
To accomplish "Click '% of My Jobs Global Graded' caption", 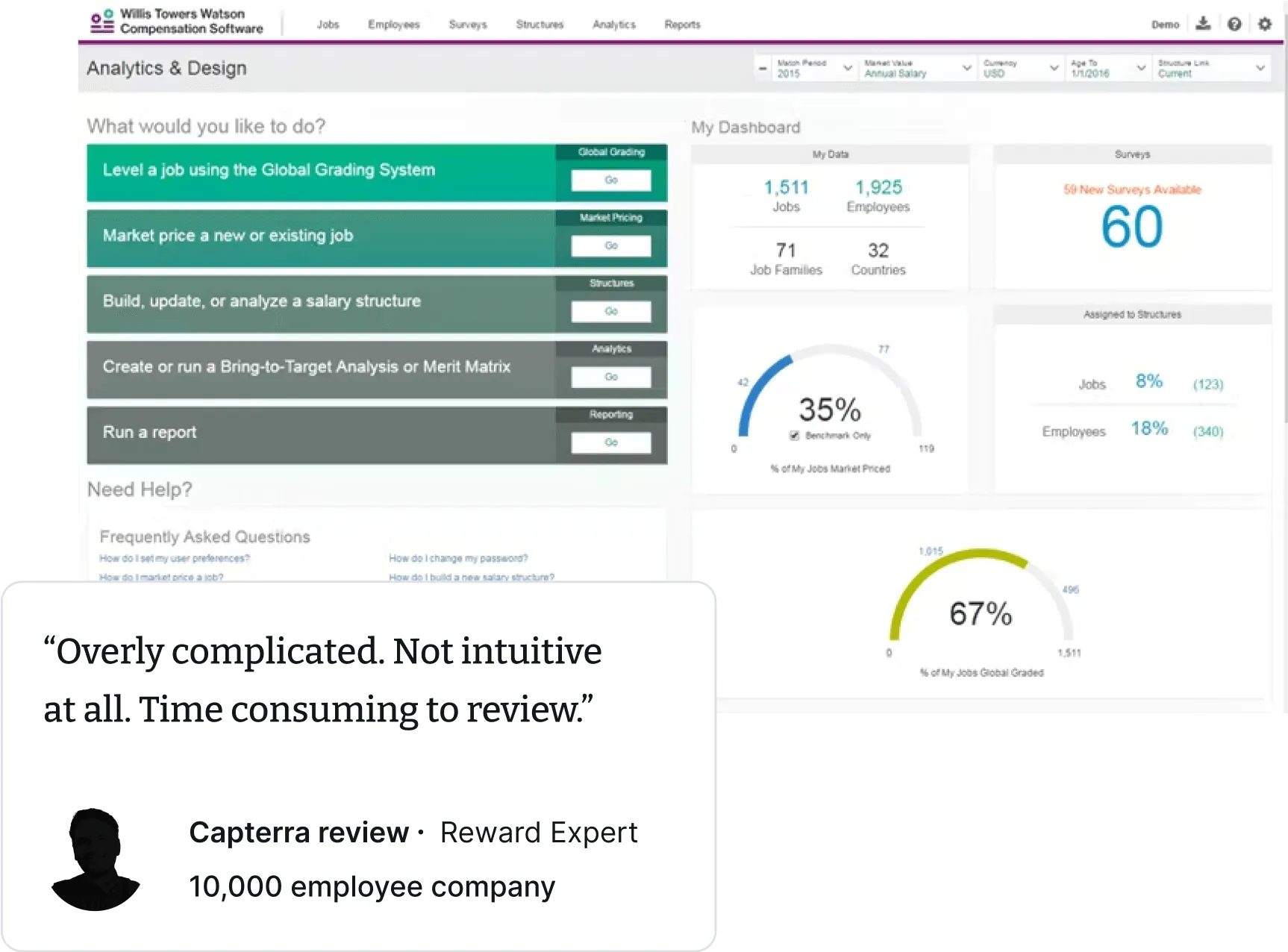I will coord(981,673).
